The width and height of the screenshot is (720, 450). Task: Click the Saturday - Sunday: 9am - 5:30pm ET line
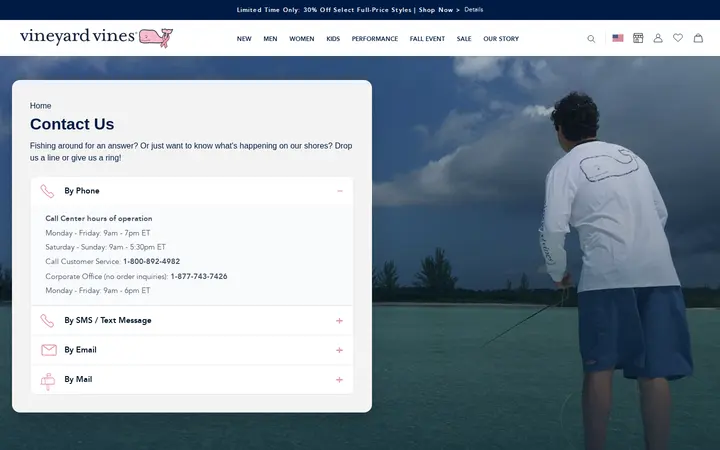(x=106, y=247)
